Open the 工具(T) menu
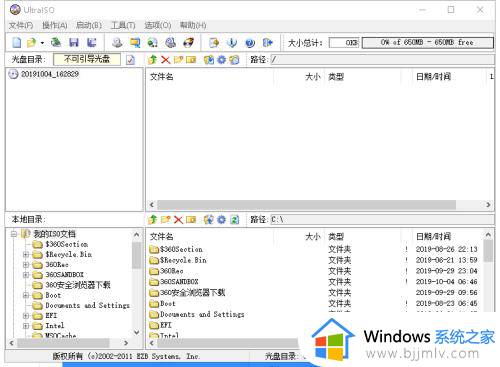This screenshot has height=367, width=500. pos(123,25)
